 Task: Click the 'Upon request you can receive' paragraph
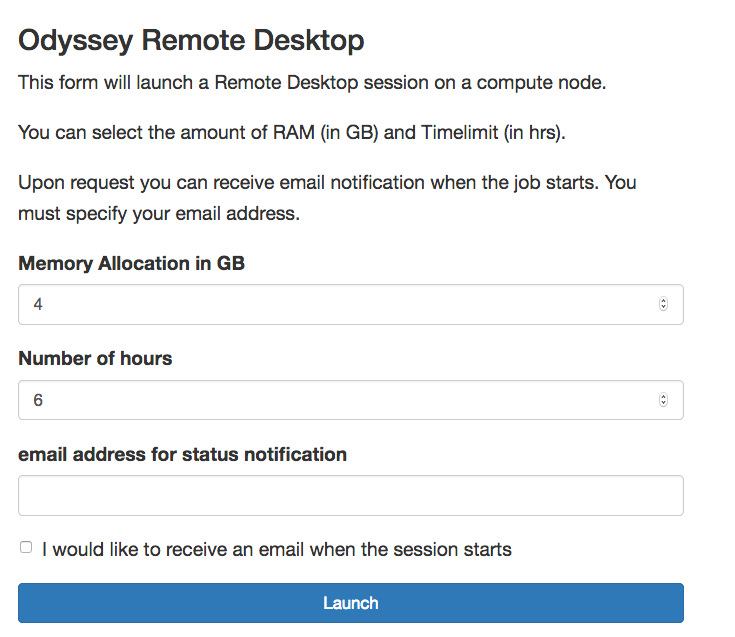pos(327,198)
